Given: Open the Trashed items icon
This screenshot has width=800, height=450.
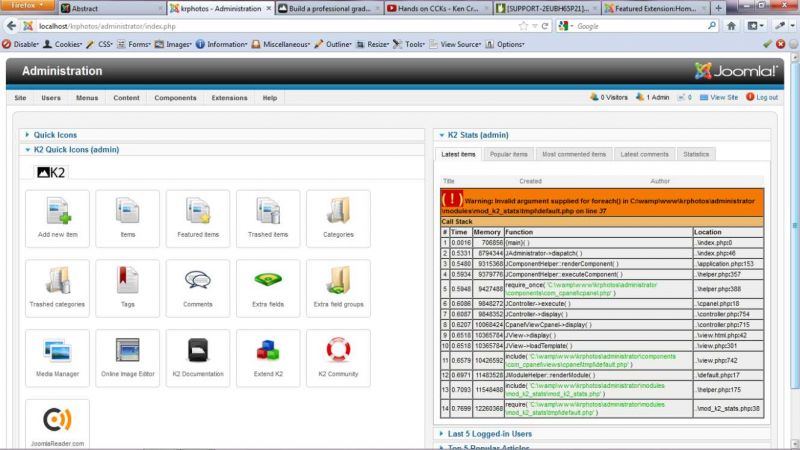Looking at the screenshot, I should [x=268, y=218].
